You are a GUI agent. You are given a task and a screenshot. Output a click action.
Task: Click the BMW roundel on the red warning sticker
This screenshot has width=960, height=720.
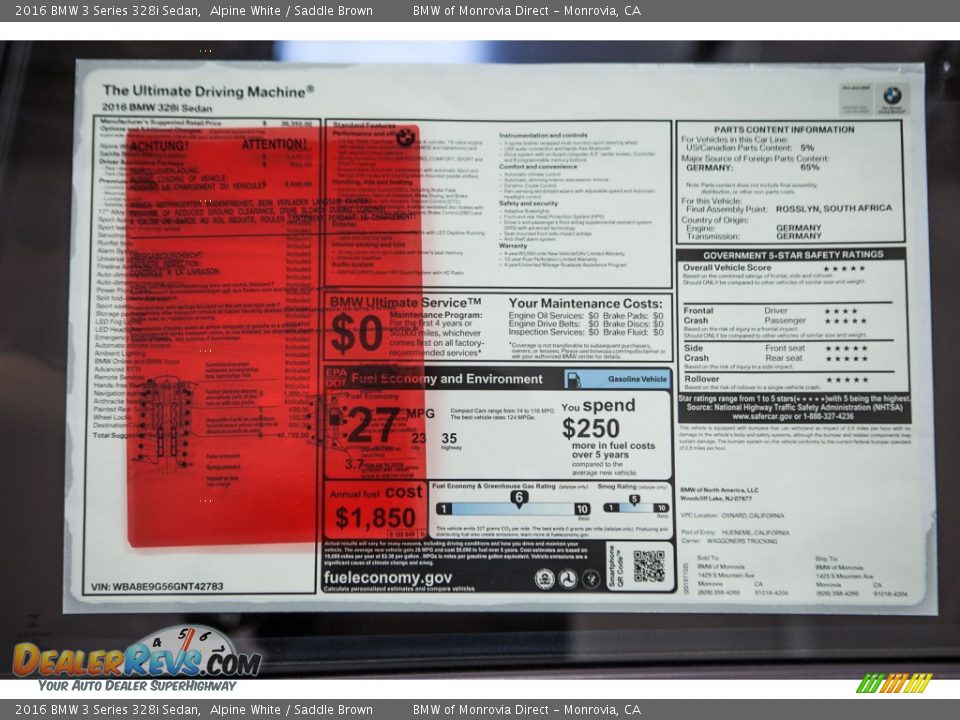405,137
